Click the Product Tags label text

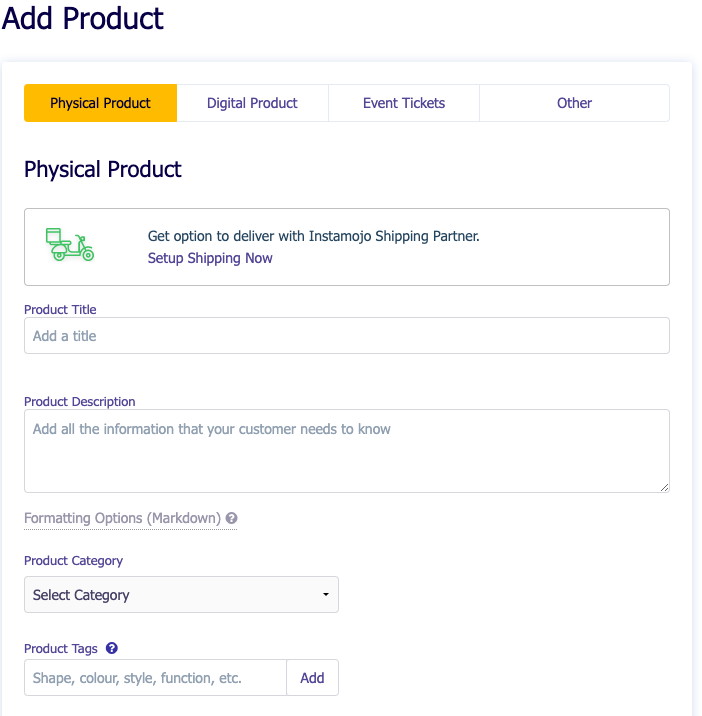click(x=61, y=649)
